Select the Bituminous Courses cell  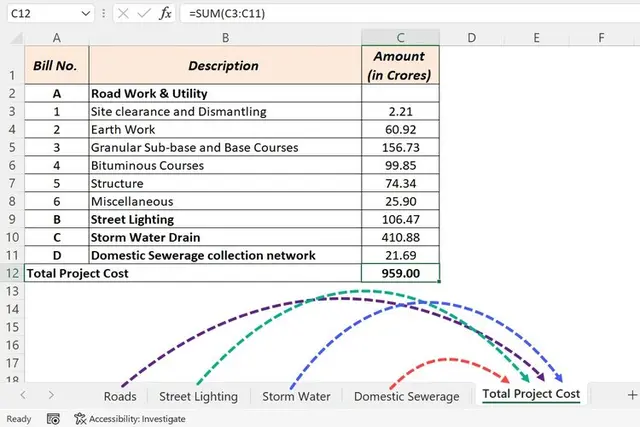[225, 165]
